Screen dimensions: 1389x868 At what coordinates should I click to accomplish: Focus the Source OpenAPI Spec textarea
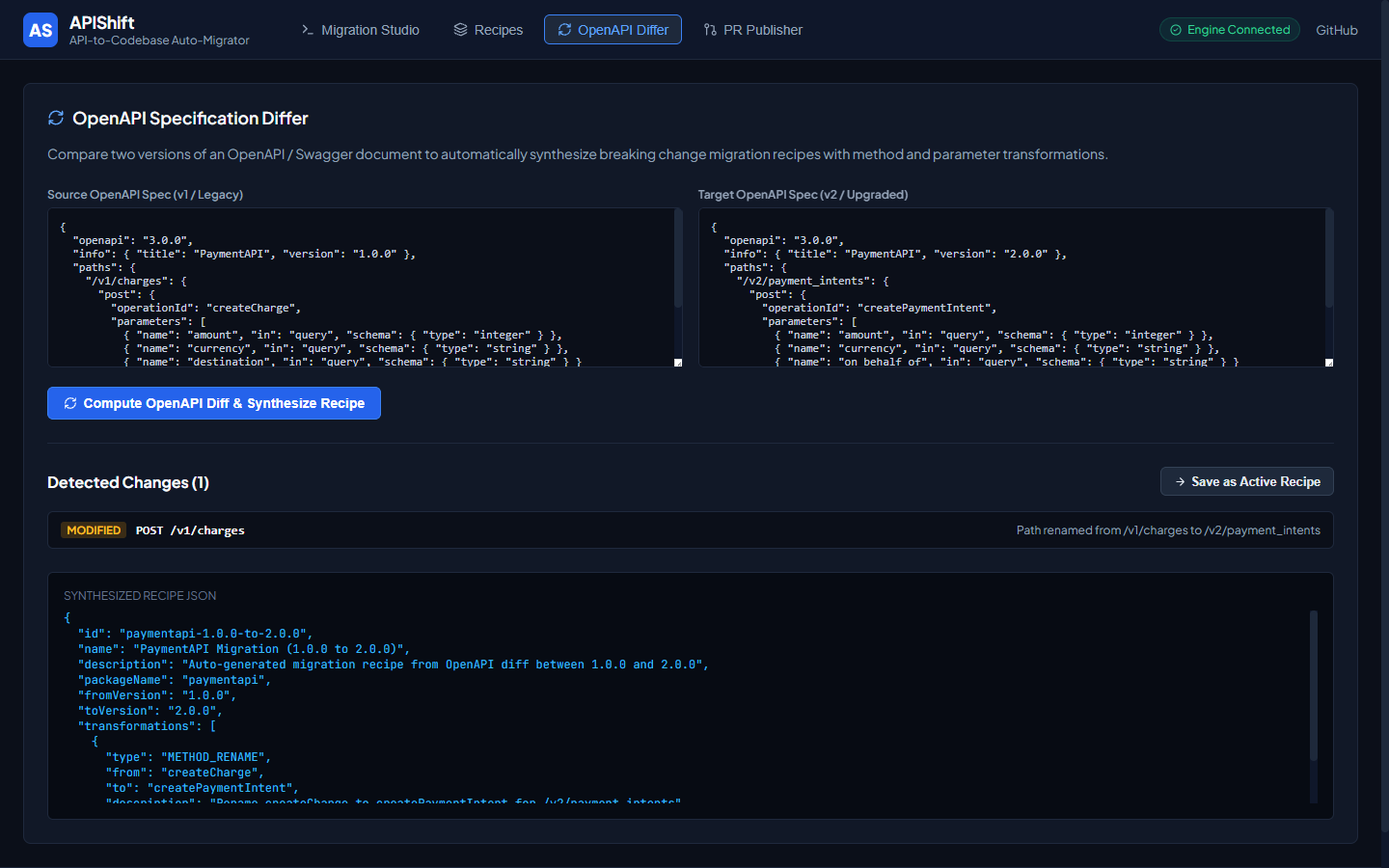click(365, 287)
